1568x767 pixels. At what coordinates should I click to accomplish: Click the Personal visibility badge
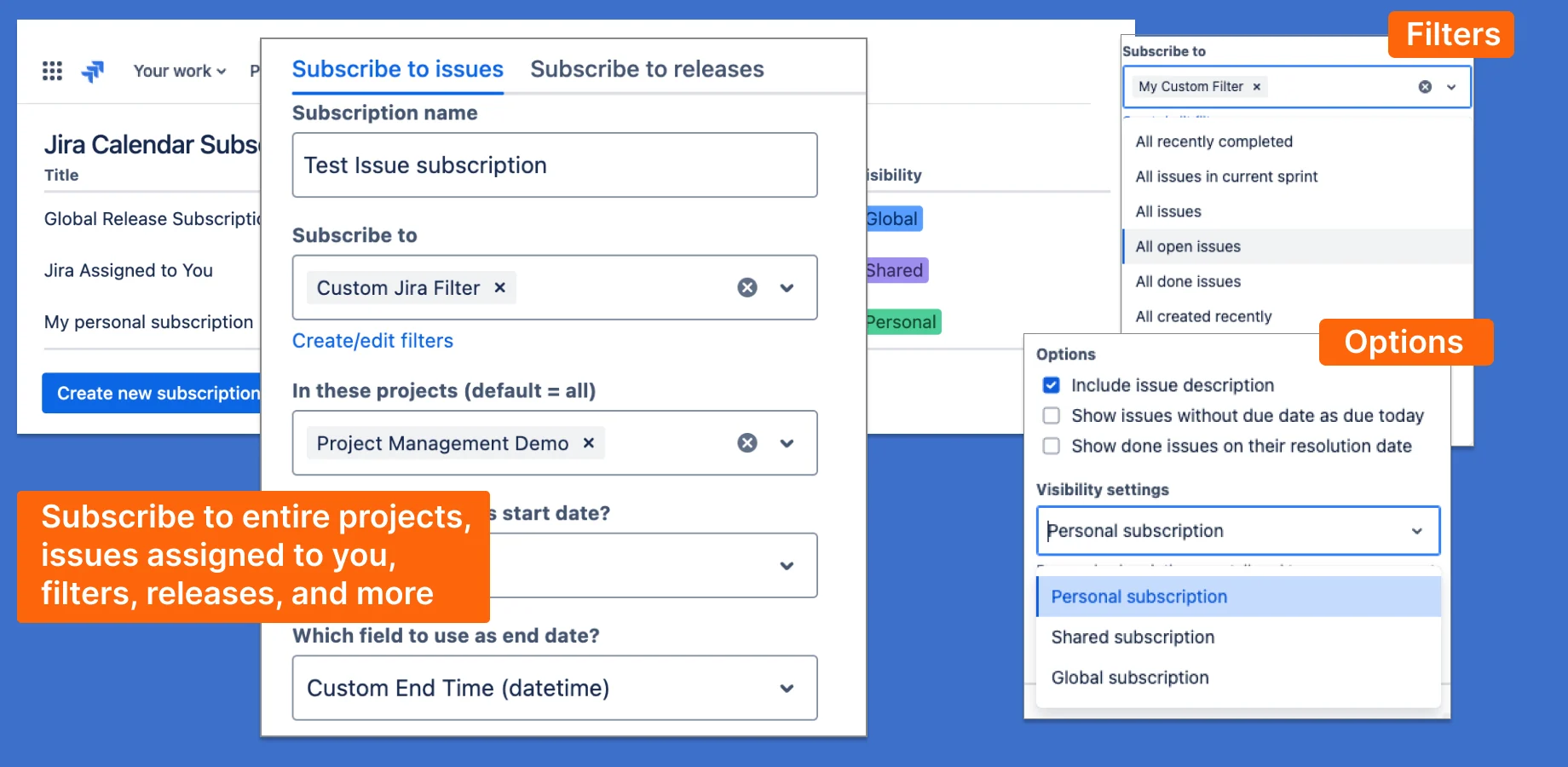903,322
